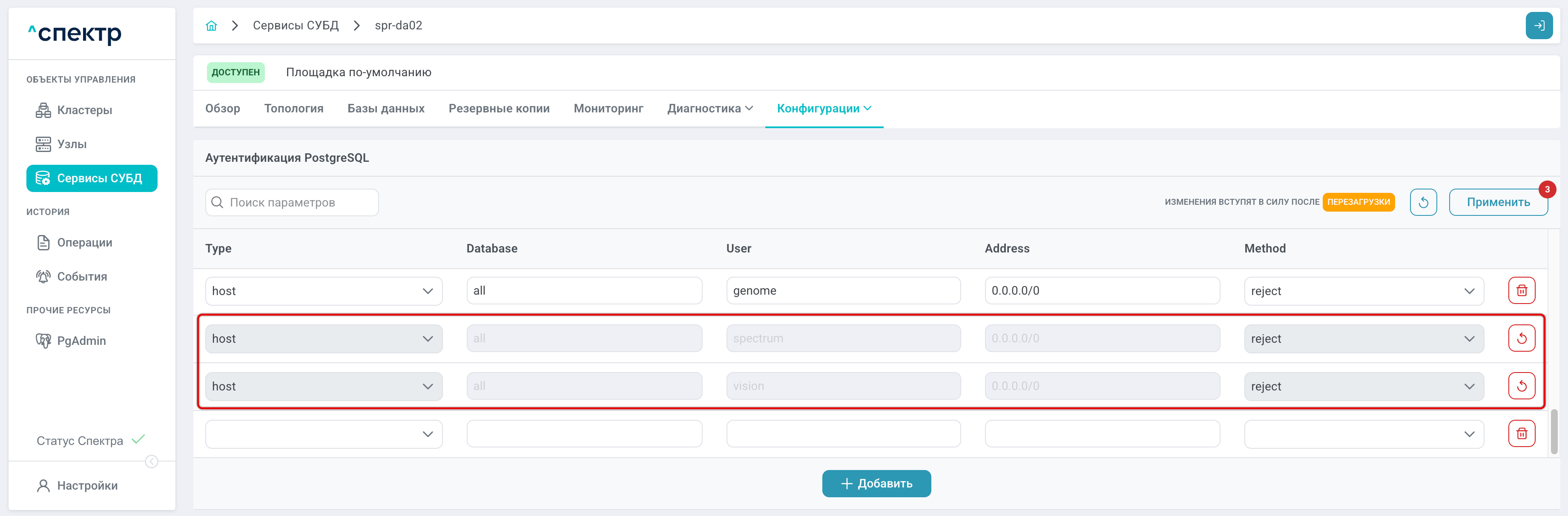Click empty Address field in new row
The image size is (1568, 516).
click(1103, 434)
